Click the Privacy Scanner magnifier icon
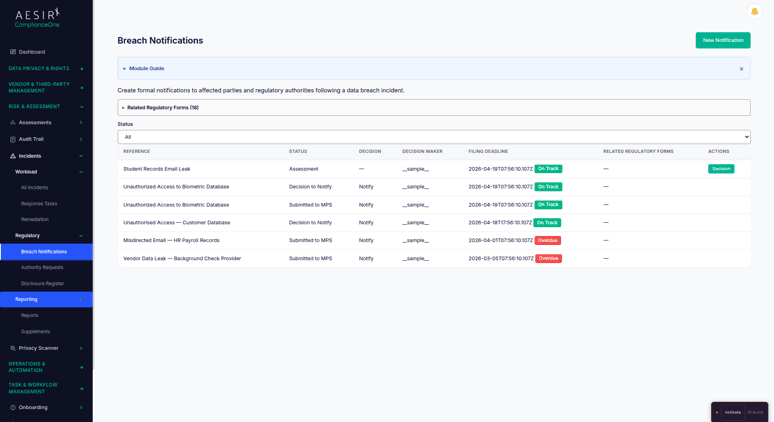Screen dimensions: 774x422 pos(13,348)
